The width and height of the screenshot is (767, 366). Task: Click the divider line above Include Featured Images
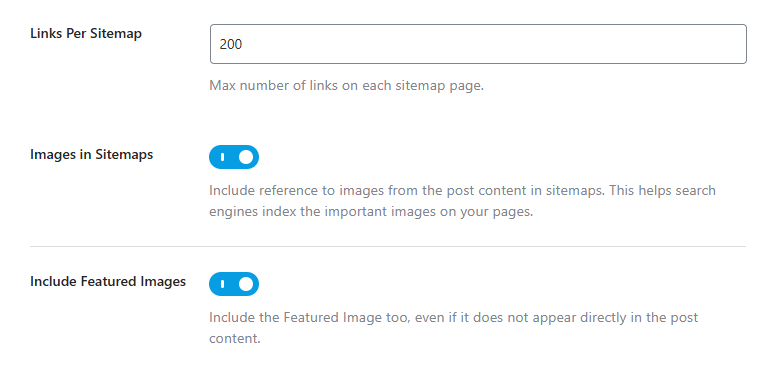pyautogui.click(x=388, y=246)
